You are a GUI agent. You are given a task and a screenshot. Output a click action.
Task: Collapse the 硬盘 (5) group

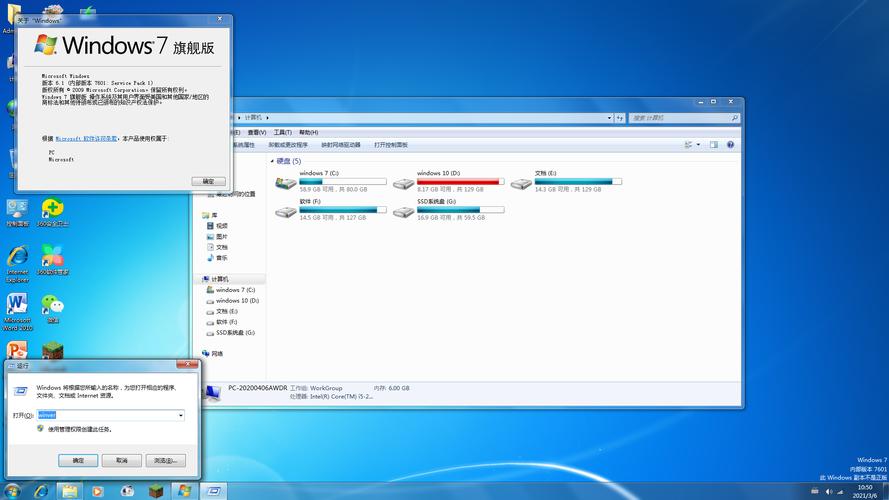(x=272, y=162)
